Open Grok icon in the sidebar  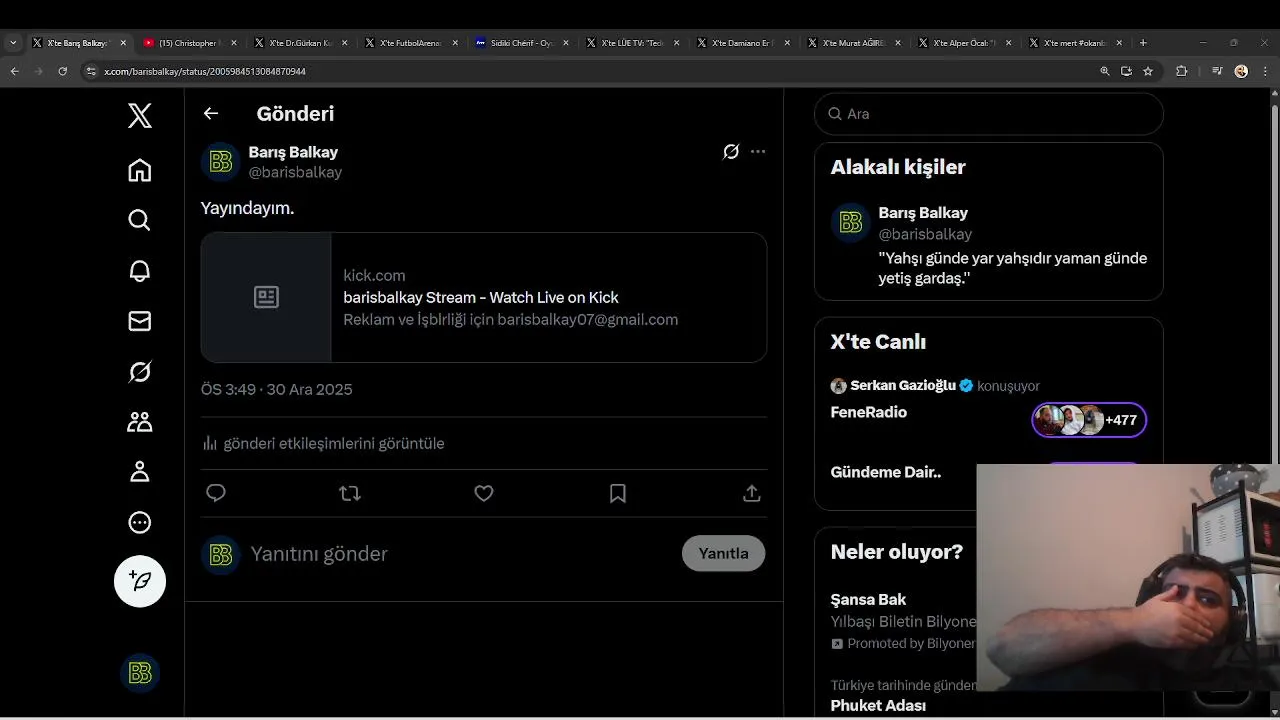click(140, 372)
